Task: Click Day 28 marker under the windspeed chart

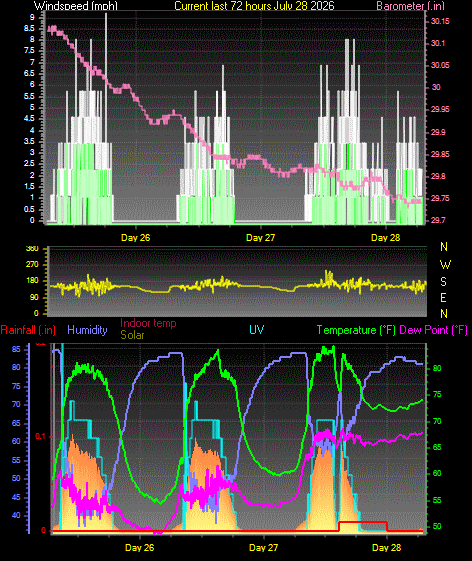Action: point(385,238)
